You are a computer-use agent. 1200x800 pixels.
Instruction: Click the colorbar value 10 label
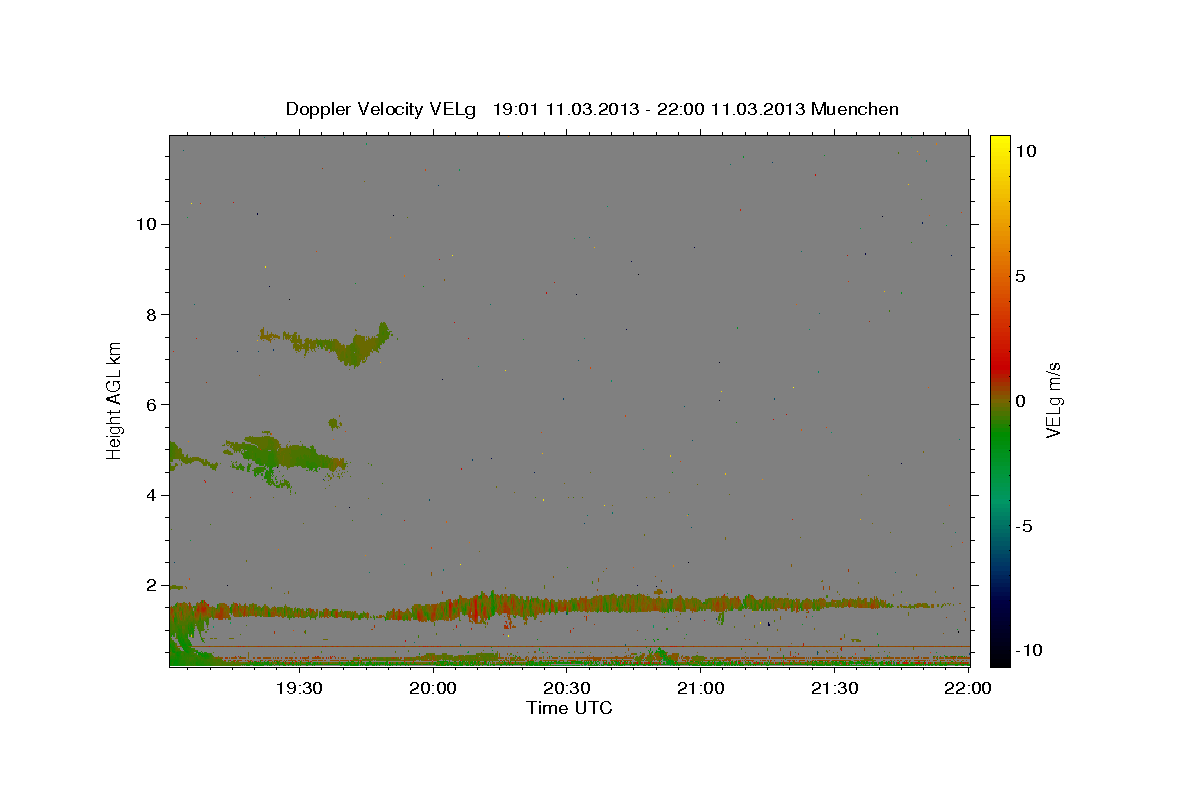point(1025,151)
